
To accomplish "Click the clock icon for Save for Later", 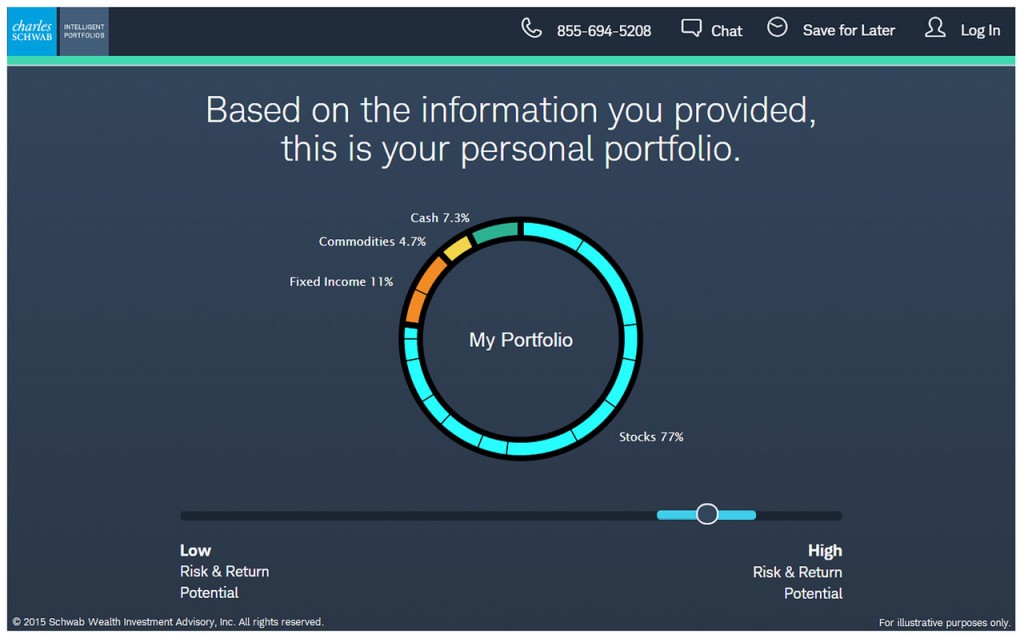I will point(777,28).
